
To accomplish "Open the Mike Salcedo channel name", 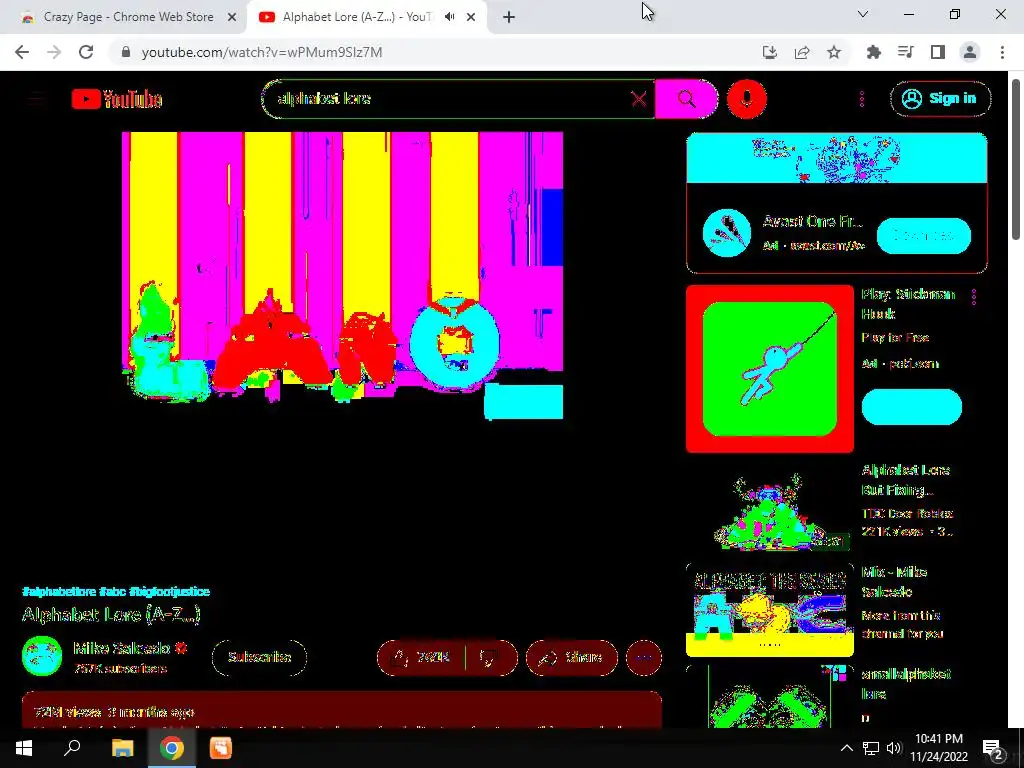I will (x=122, y=648).
